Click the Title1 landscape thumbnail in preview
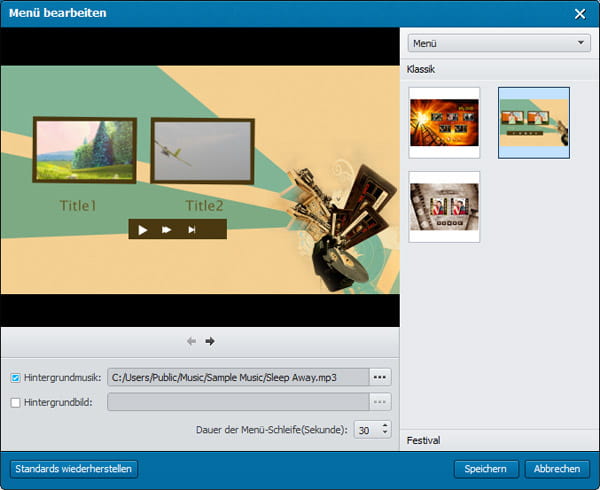The height and width of the screenshot is (490, 600). point(84,150)
